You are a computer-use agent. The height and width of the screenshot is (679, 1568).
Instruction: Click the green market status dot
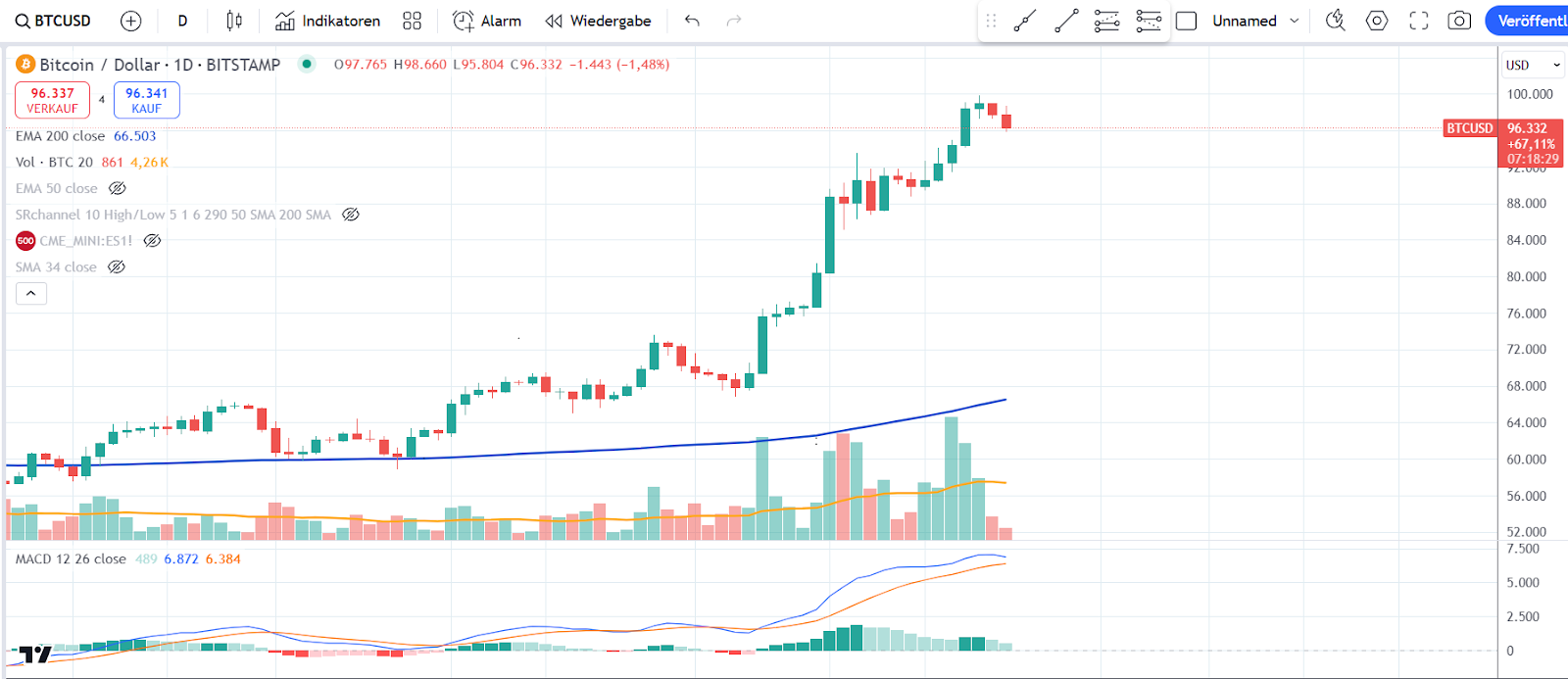307,64
